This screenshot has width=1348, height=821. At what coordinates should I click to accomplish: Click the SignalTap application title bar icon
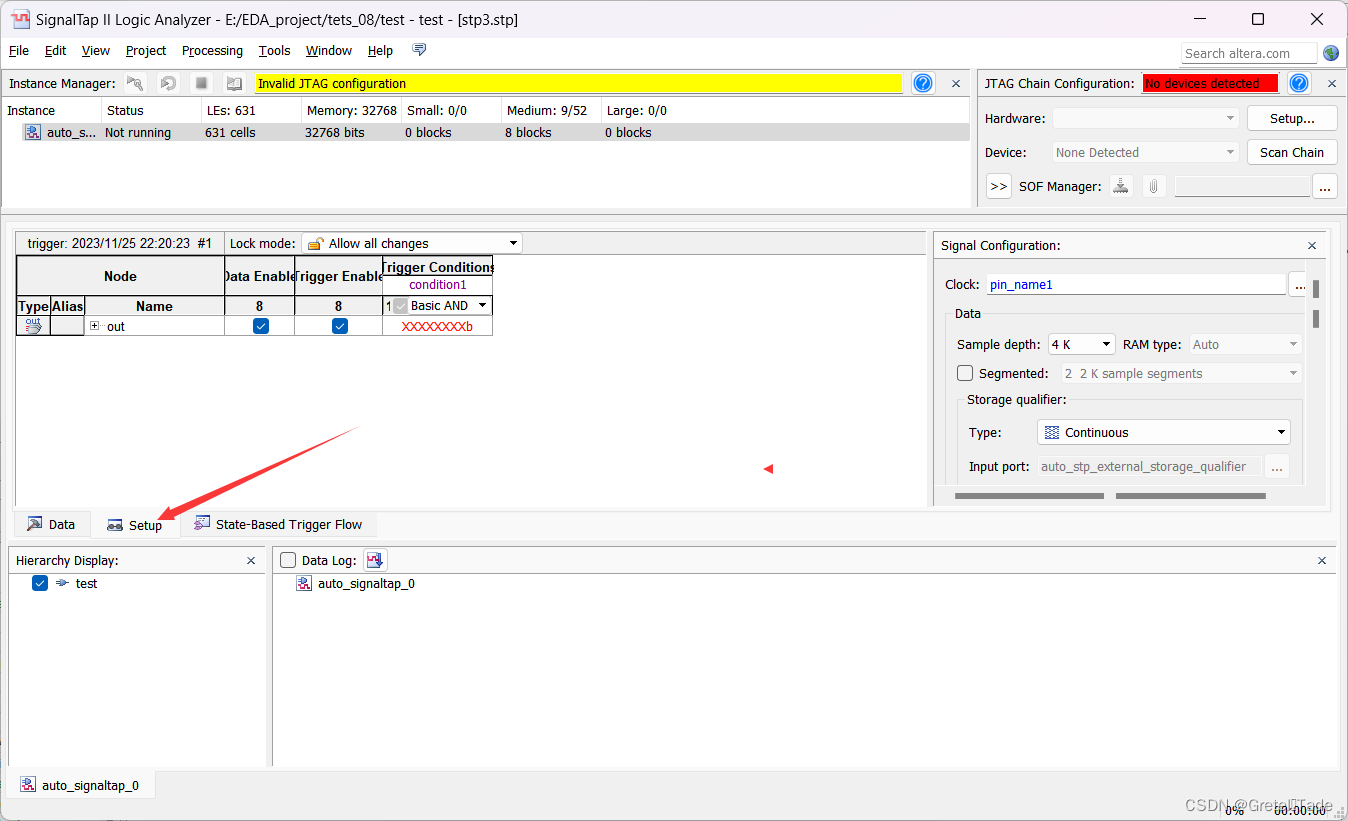click(19, 19)
